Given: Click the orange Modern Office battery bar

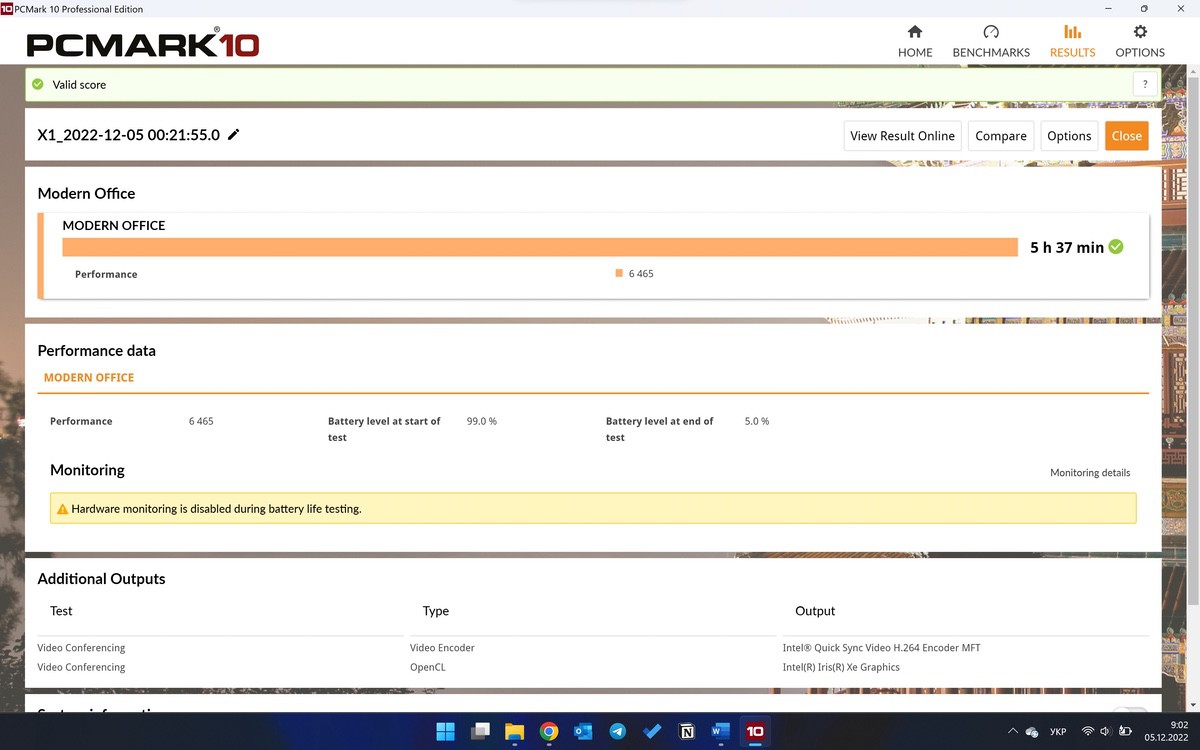Looking at the screenshot, I should click(540, 247).
